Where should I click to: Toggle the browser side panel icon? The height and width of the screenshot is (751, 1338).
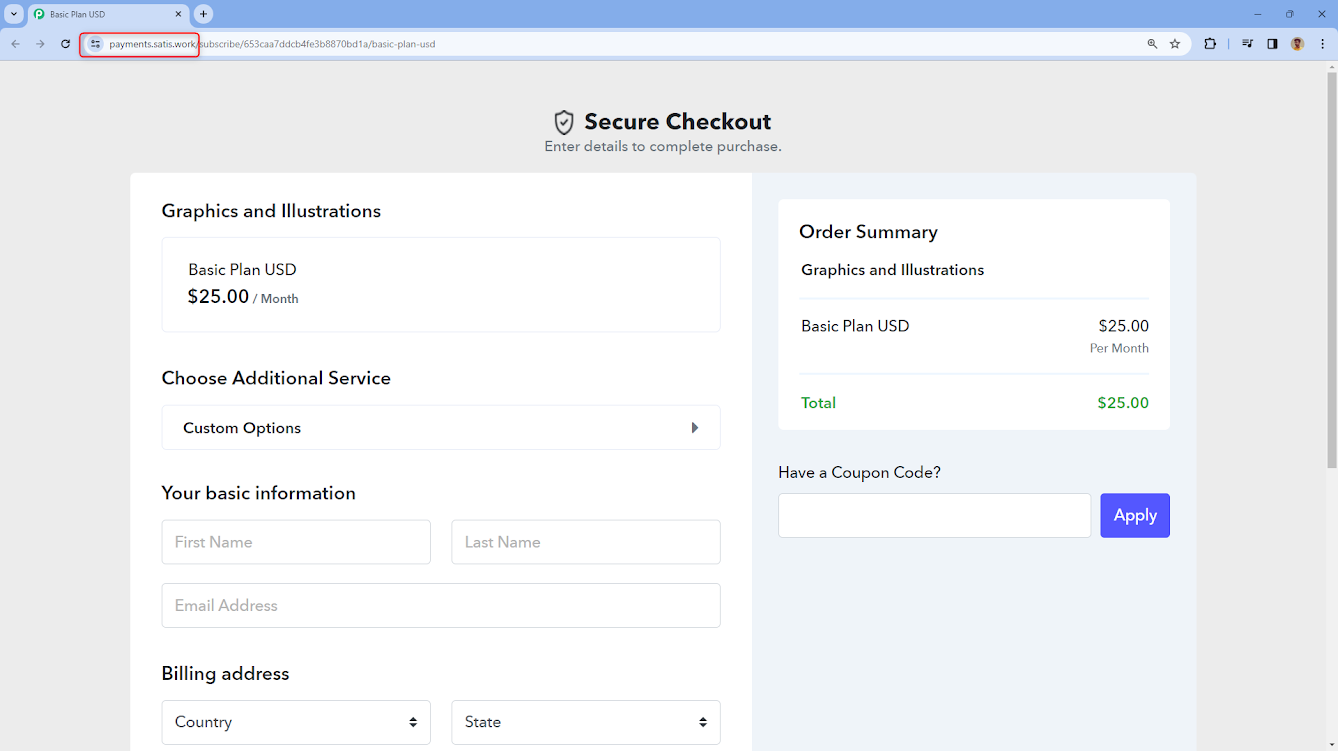coord(1272,44)
